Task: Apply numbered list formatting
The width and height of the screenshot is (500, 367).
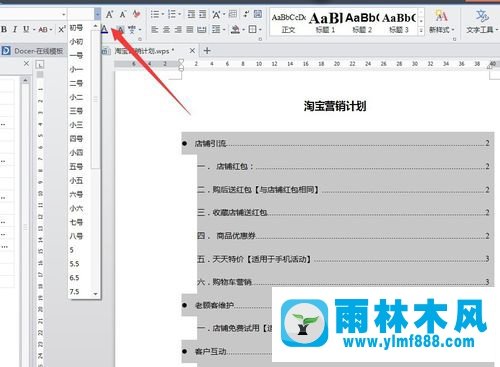Action: [x=171, y=14]
